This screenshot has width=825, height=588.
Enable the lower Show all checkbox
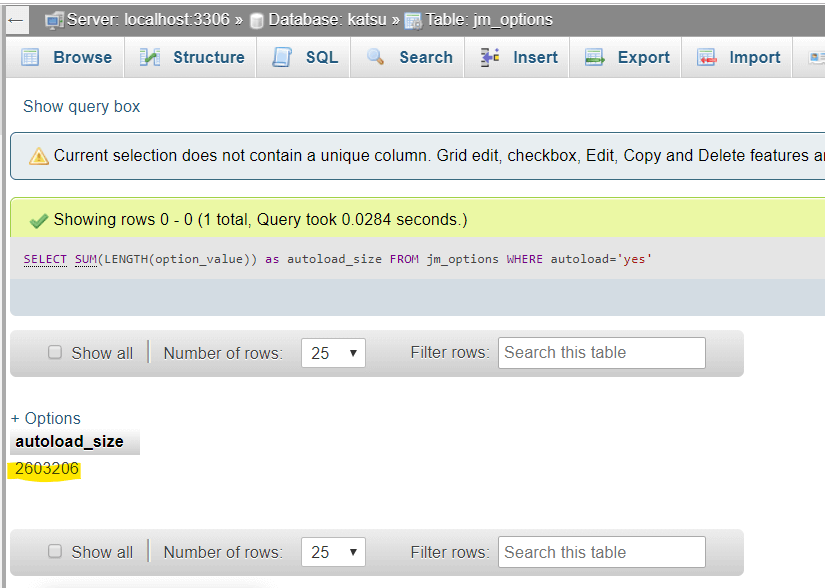(x=55, y=551)
